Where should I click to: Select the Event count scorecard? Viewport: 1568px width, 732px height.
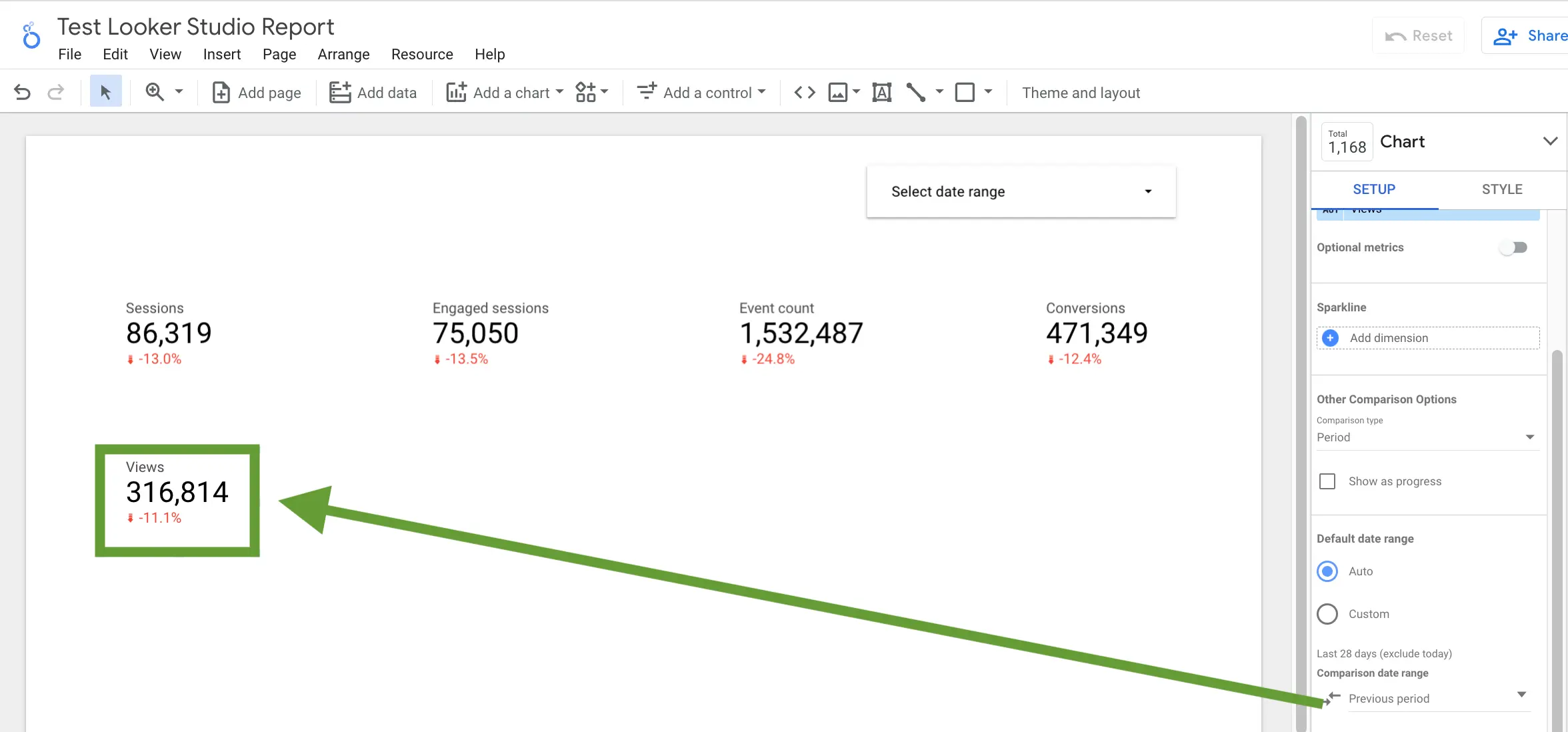[x=801, y=333]
